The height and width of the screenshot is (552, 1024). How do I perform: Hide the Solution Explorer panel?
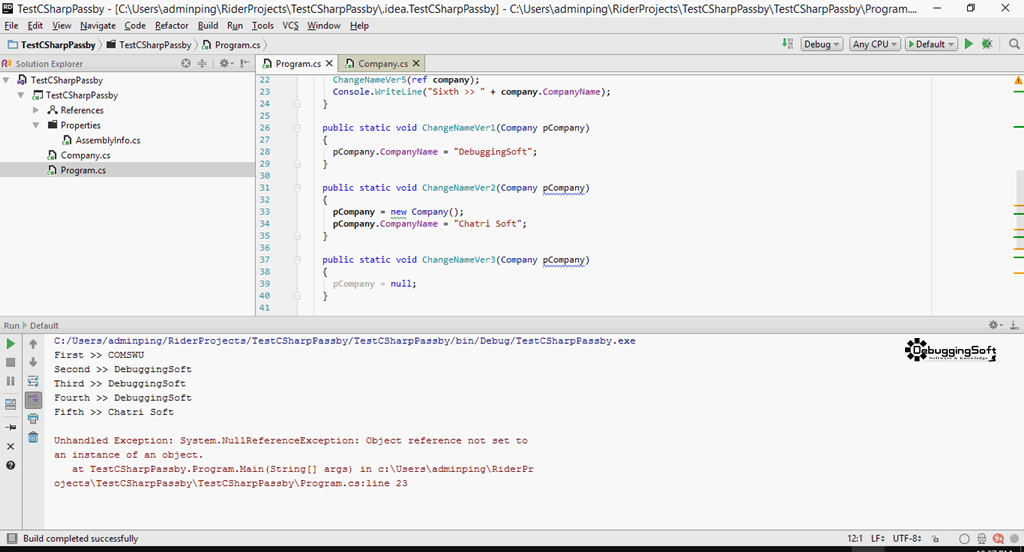pyautogui.click(x=245, y=63)
